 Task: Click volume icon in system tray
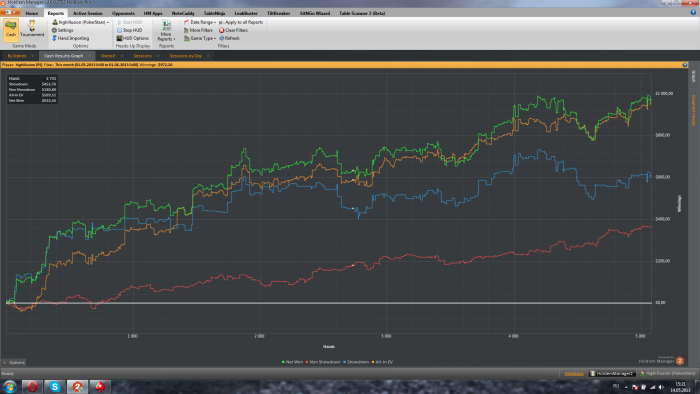[x=661, y=387]
